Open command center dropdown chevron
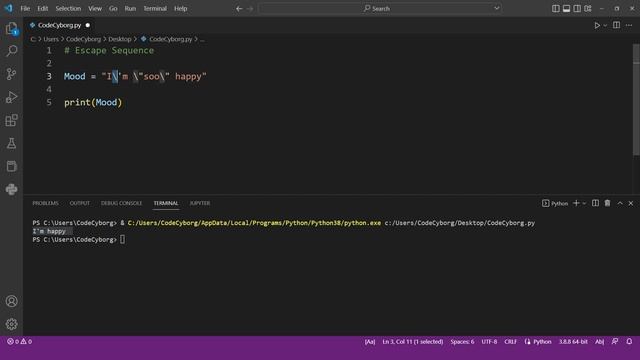 coord(496,8)
